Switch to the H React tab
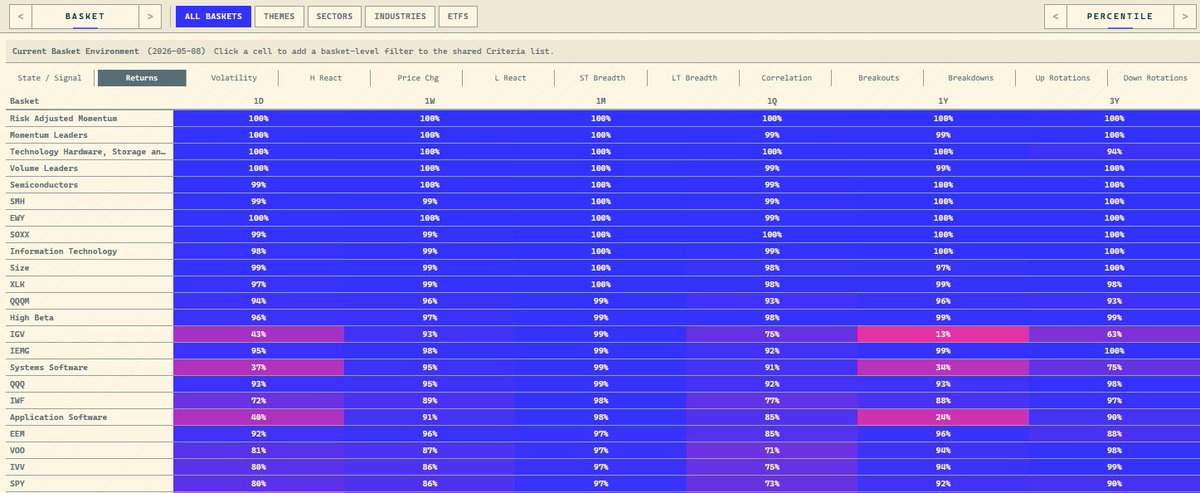 [325, 78]
